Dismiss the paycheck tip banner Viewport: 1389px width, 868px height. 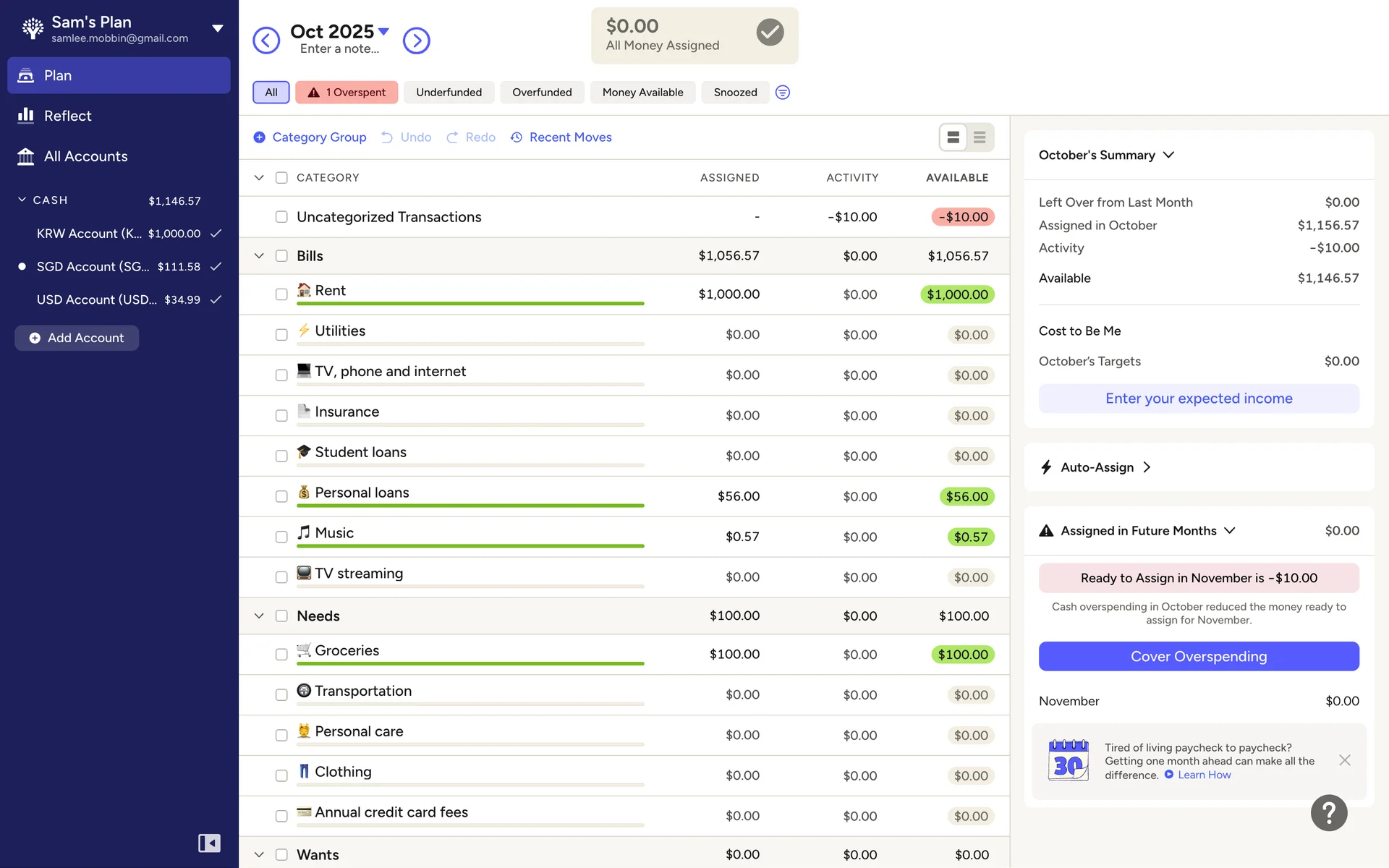point(1344,760)
